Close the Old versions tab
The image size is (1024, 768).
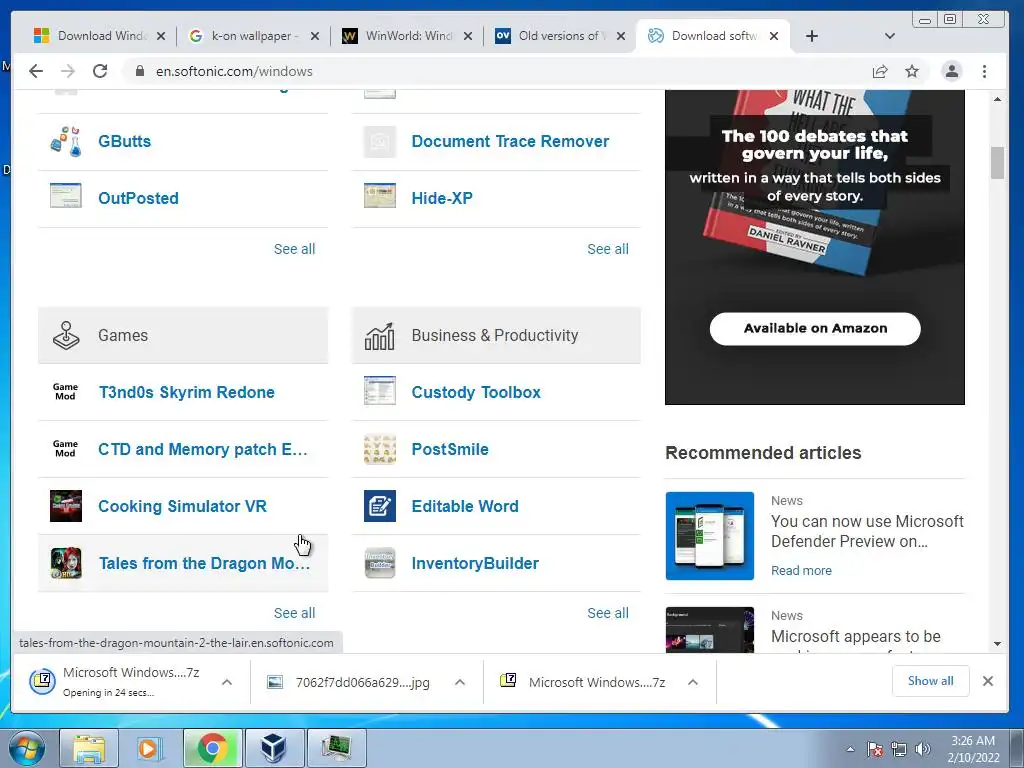point(621,36)
